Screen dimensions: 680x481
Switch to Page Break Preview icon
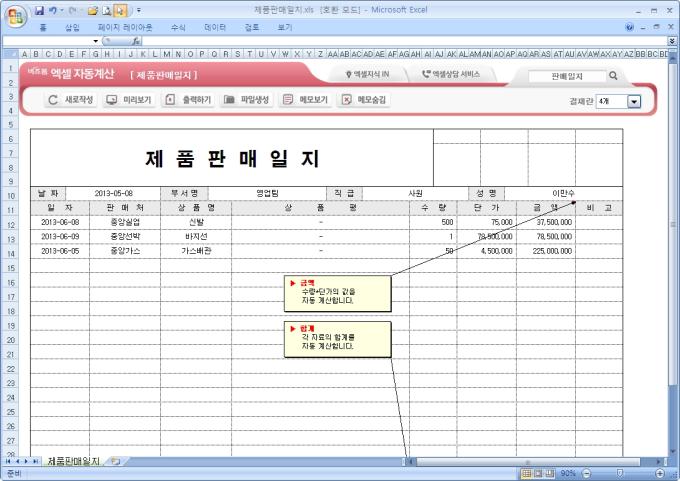coord(549,473)
